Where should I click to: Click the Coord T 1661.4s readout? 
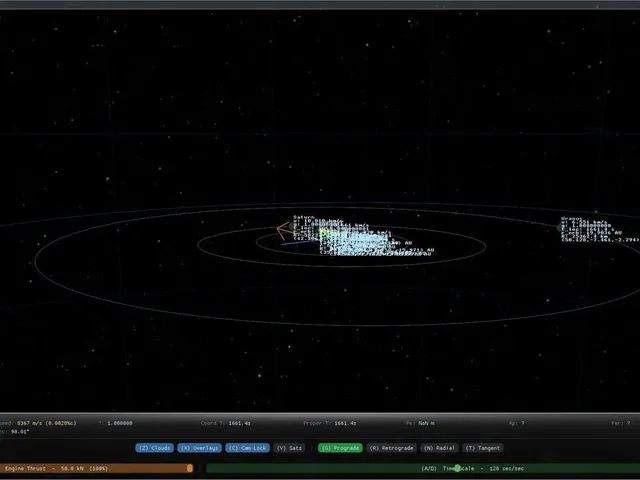[225, 423]
